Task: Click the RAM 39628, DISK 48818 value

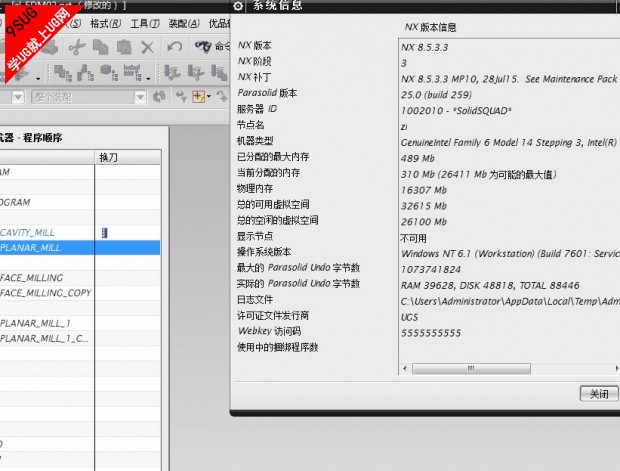Action: (490, 285)
